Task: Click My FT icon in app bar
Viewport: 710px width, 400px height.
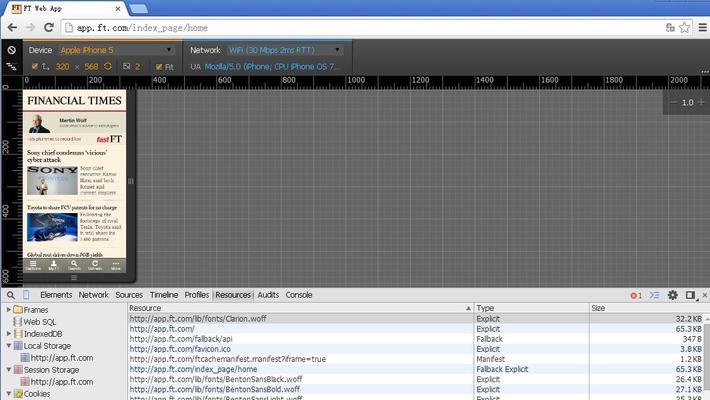Action: [53, 265]
